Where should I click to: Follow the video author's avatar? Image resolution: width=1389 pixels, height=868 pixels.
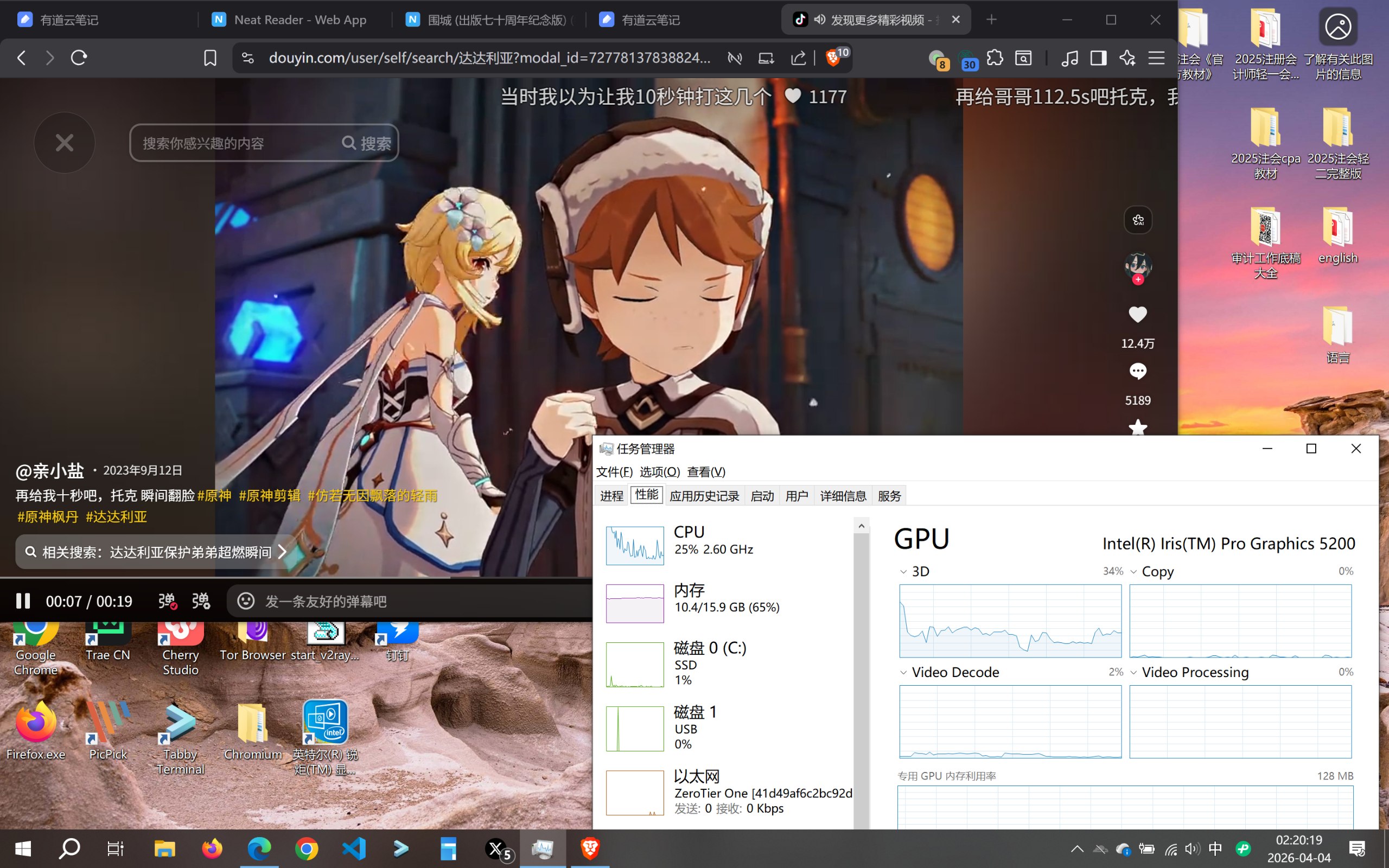1138,279
